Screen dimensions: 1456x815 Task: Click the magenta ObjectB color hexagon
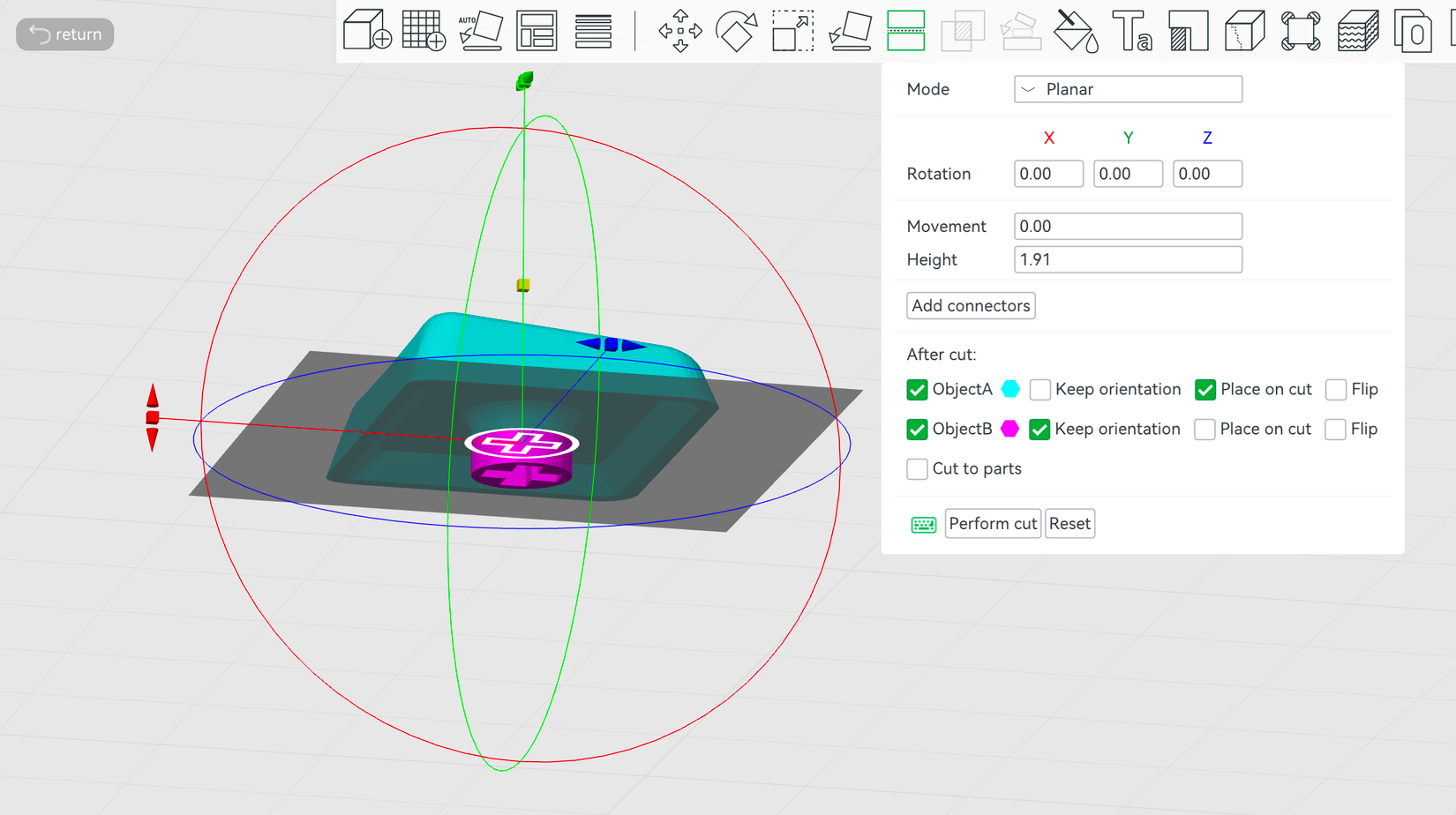pos(1010,429)
